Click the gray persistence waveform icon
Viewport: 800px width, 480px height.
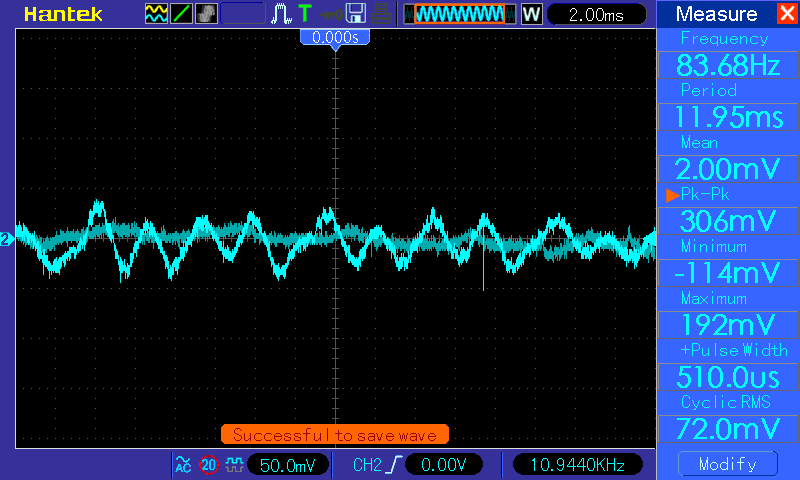[x=206, y=14]
